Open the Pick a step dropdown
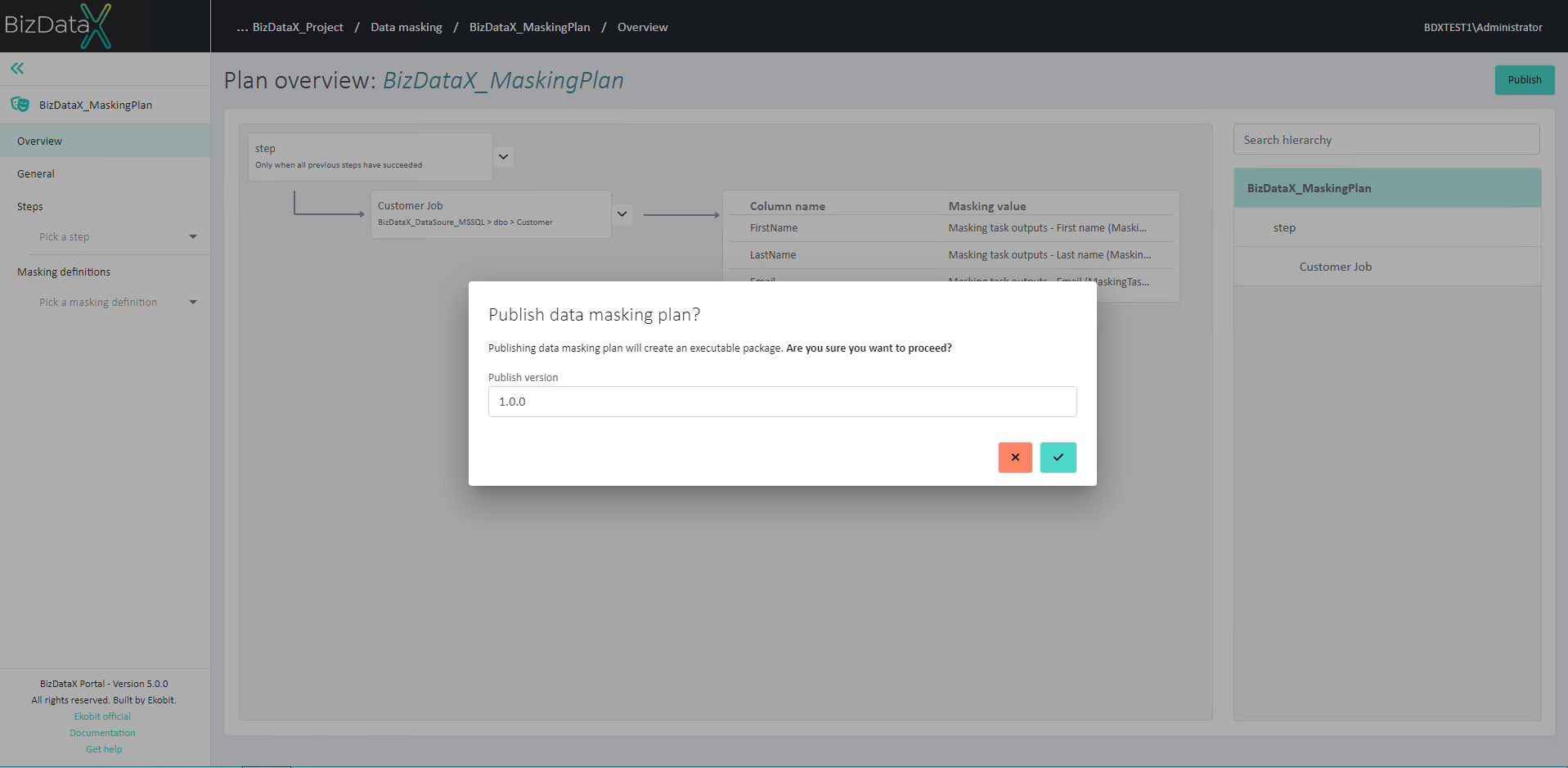Viewport: 1568px width, 768px height. pyautogui.click(x=118, y=236)
